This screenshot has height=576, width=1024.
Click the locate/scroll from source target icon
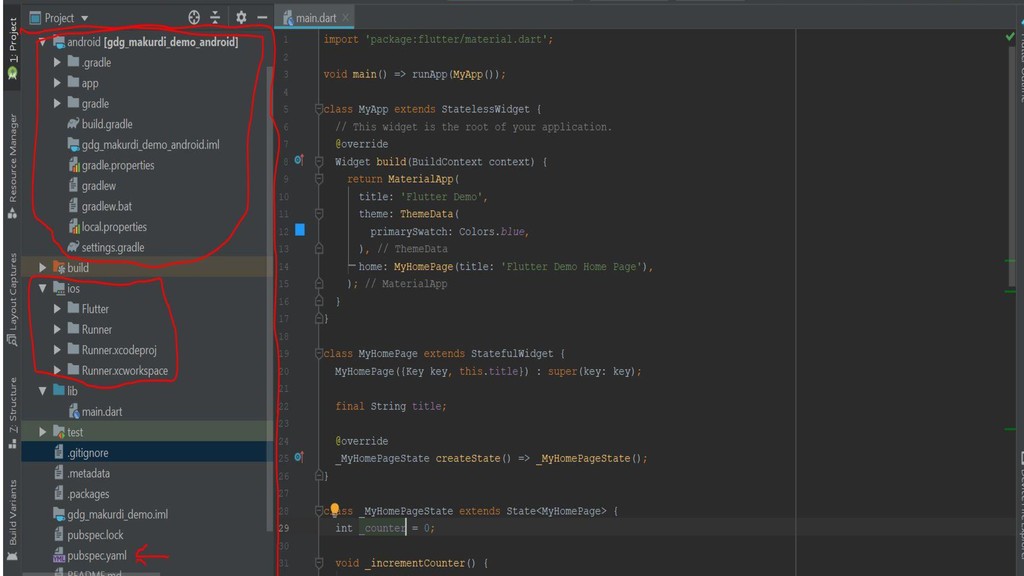(194, 17)
